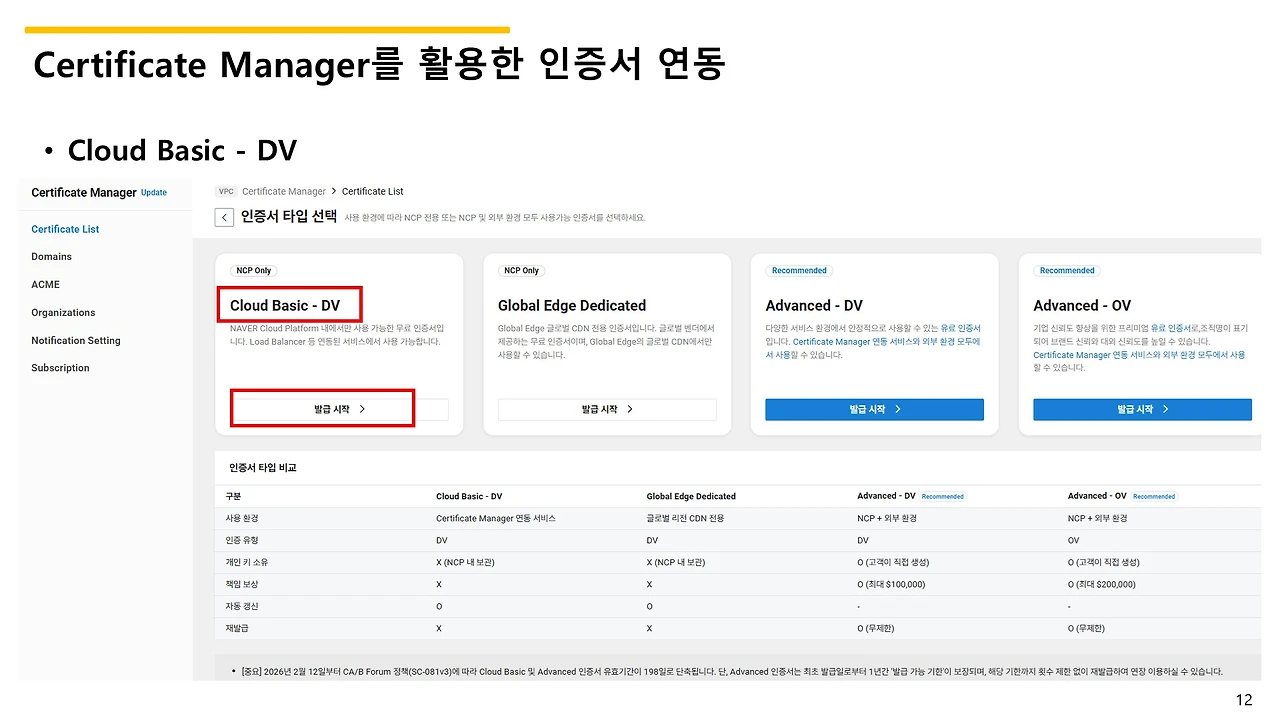The width and height of the screenshot is (1280, 720).
Task: Click the 유료 인증서 link in Advanced - OV card
Action: (1171, 328)
